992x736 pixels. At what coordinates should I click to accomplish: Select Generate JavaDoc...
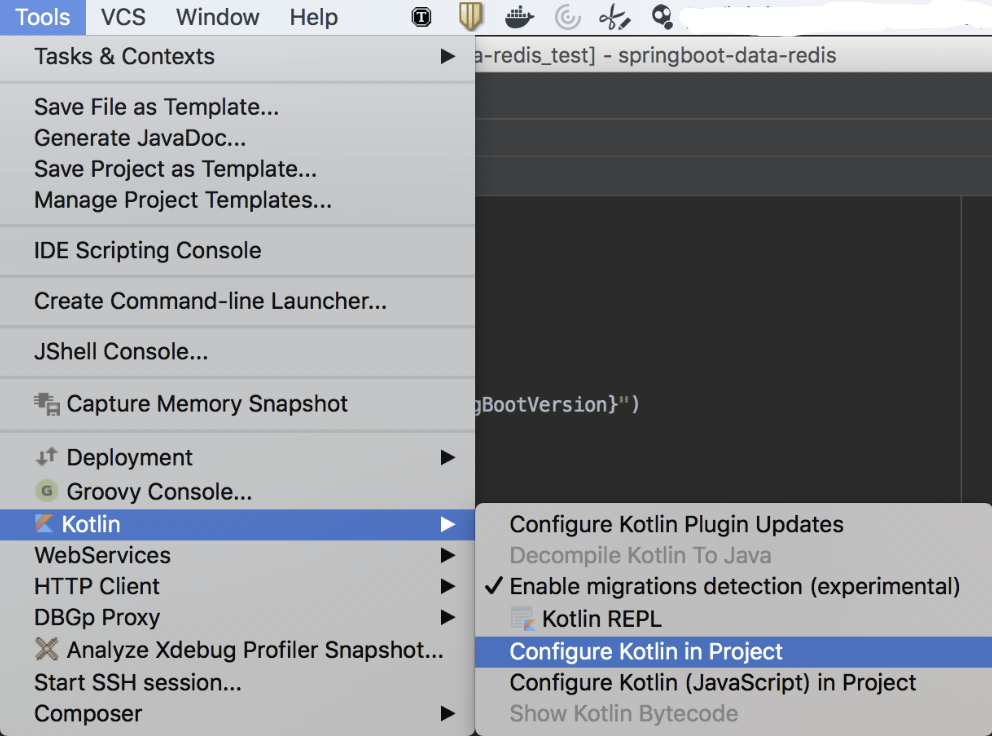coord(237,138)
